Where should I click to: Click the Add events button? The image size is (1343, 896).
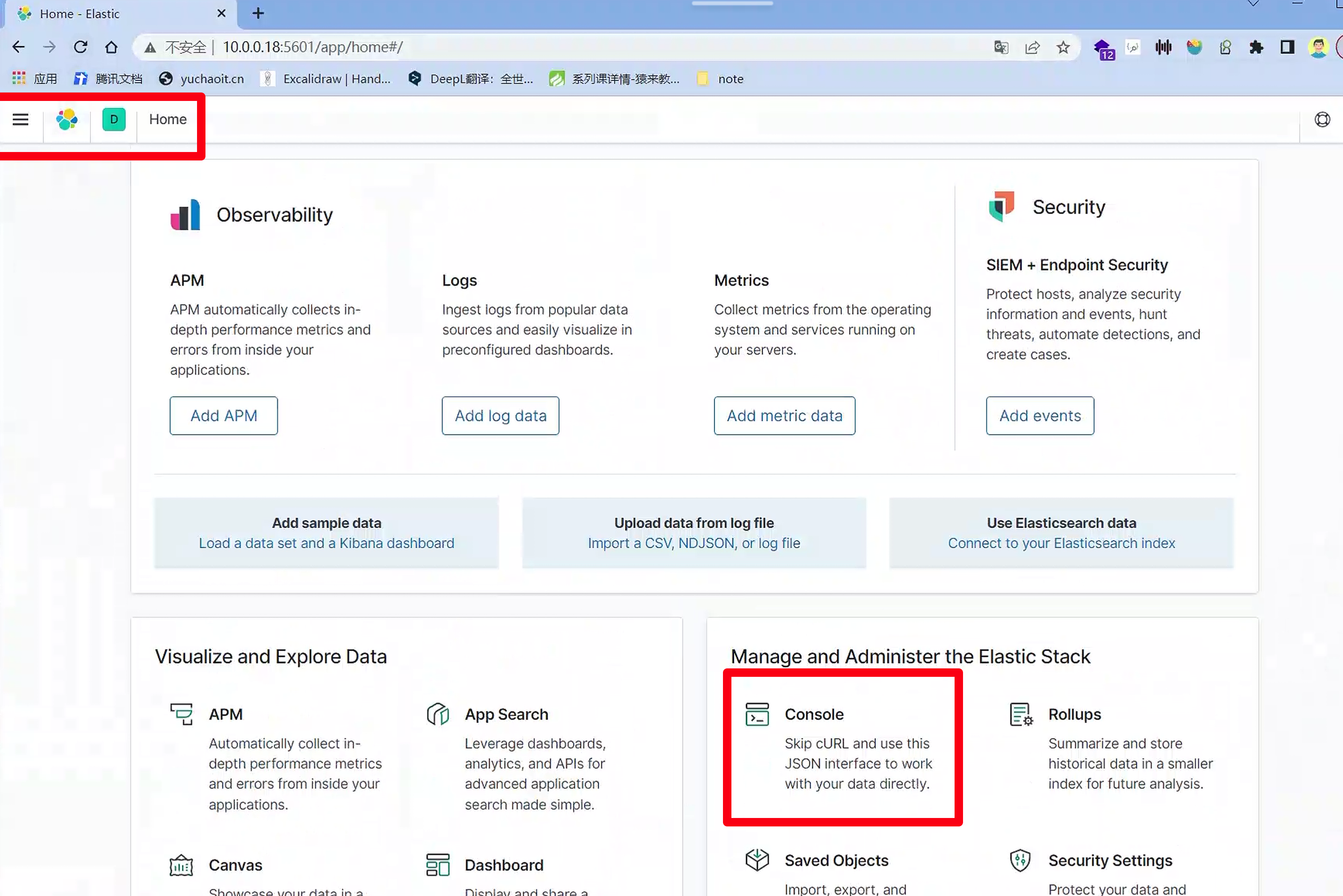pos(1040,415)
